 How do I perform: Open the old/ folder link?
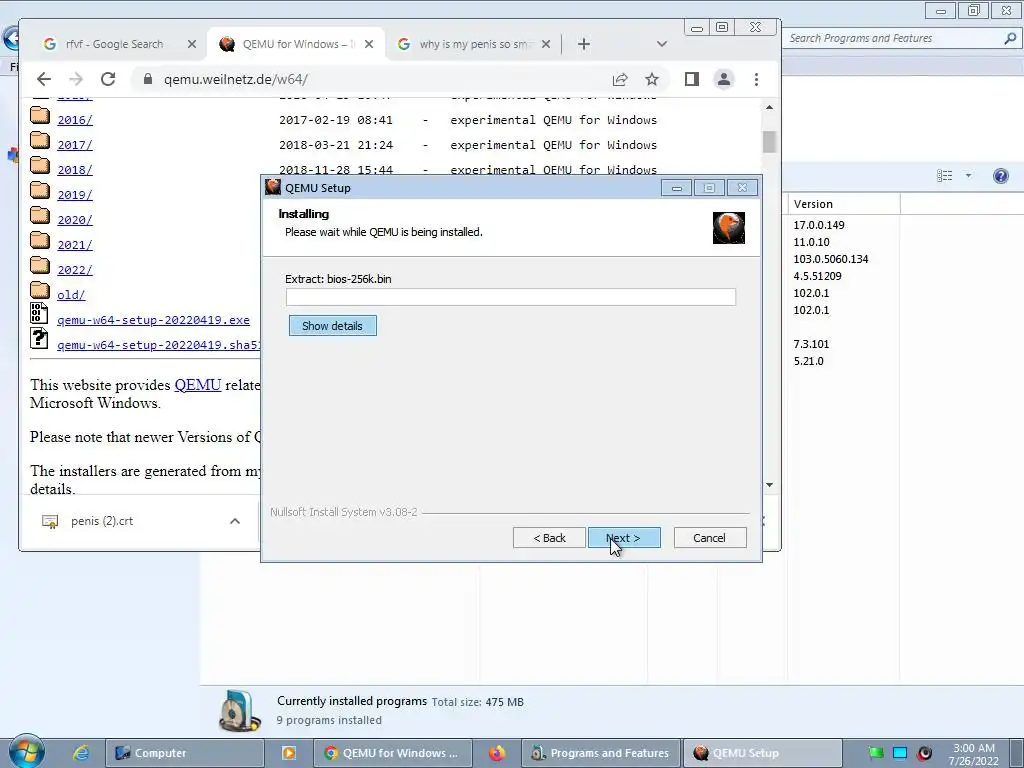(71, 295)
